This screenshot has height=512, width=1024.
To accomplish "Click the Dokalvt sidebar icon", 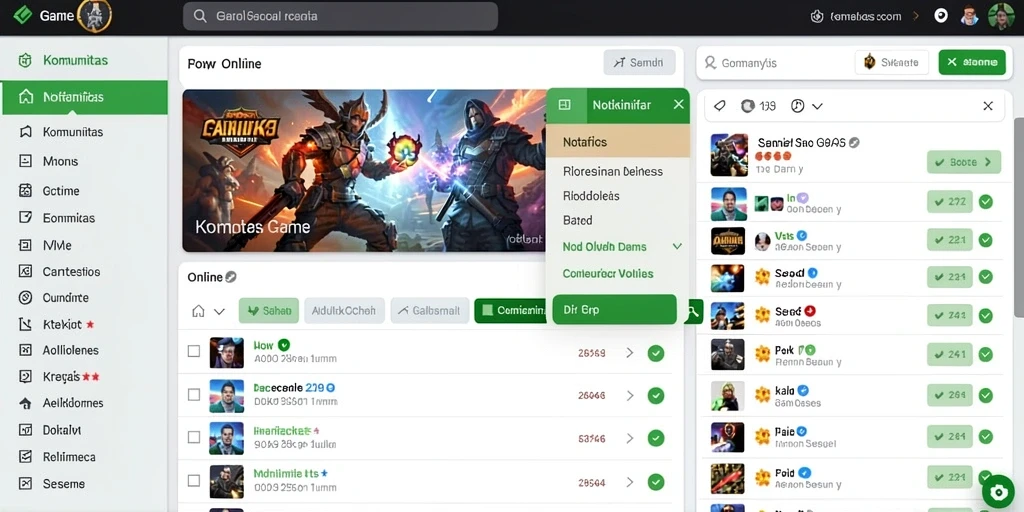I will [25, 430].
